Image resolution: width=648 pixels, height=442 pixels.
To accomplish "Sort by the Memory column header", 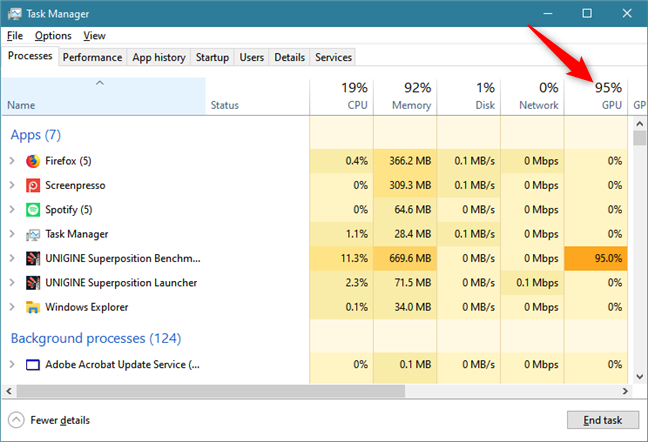I will [x=405, y=96].
